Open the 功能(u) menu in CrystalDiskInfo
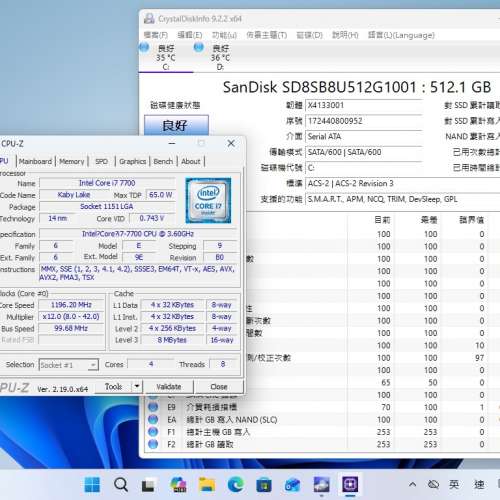Image resolution: width=500 pixels, height=500 pixels. point(224,35)
